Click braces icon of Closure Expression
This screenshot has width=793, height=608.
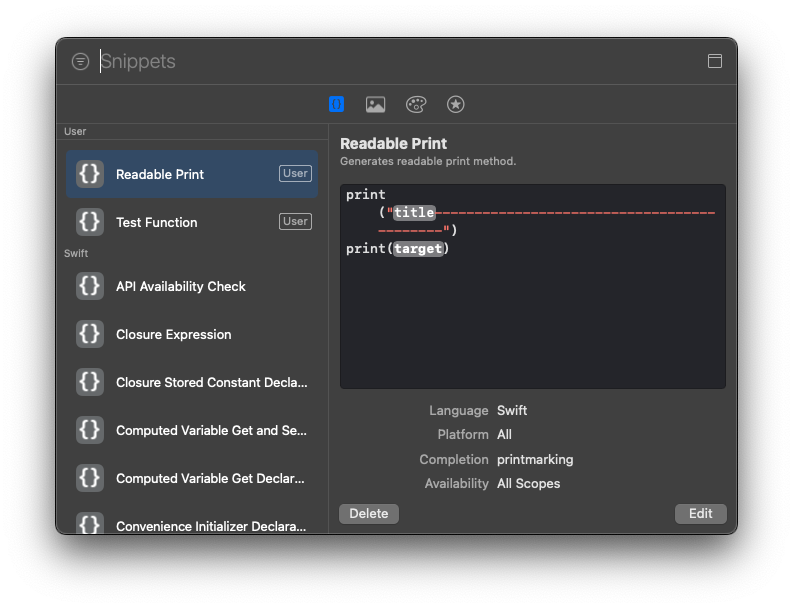tap(90, 334)
